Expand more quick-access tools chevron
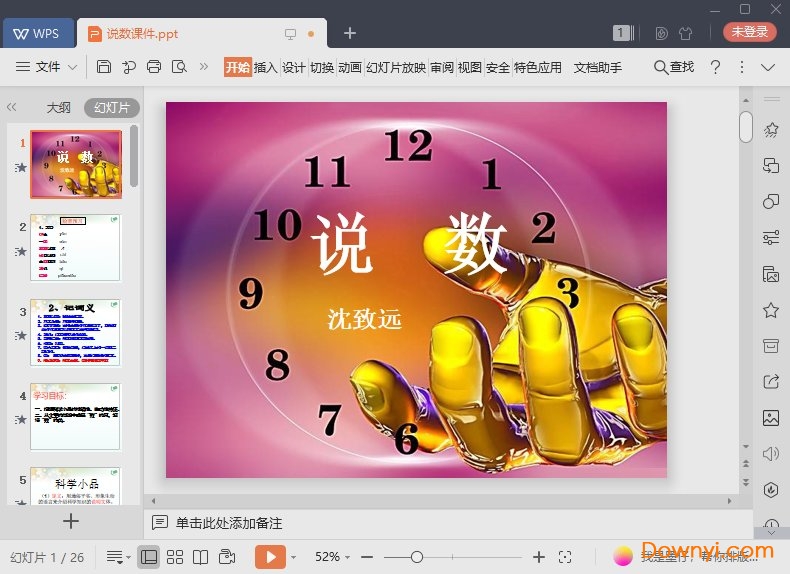Viewport: 790px width, 574px height. [204, 67]
